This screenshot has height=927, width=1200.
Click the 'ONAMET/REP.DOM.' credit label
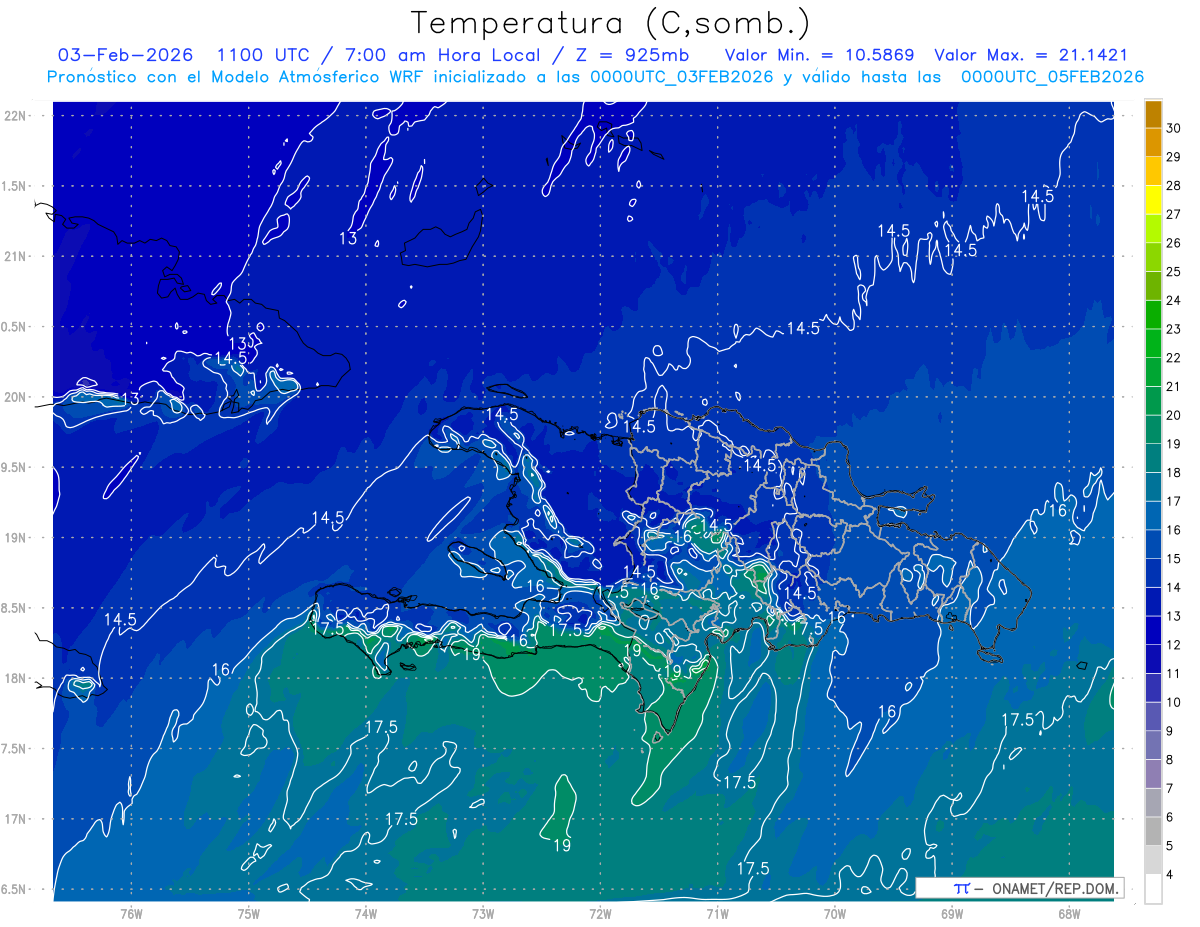pos(1053,888)
